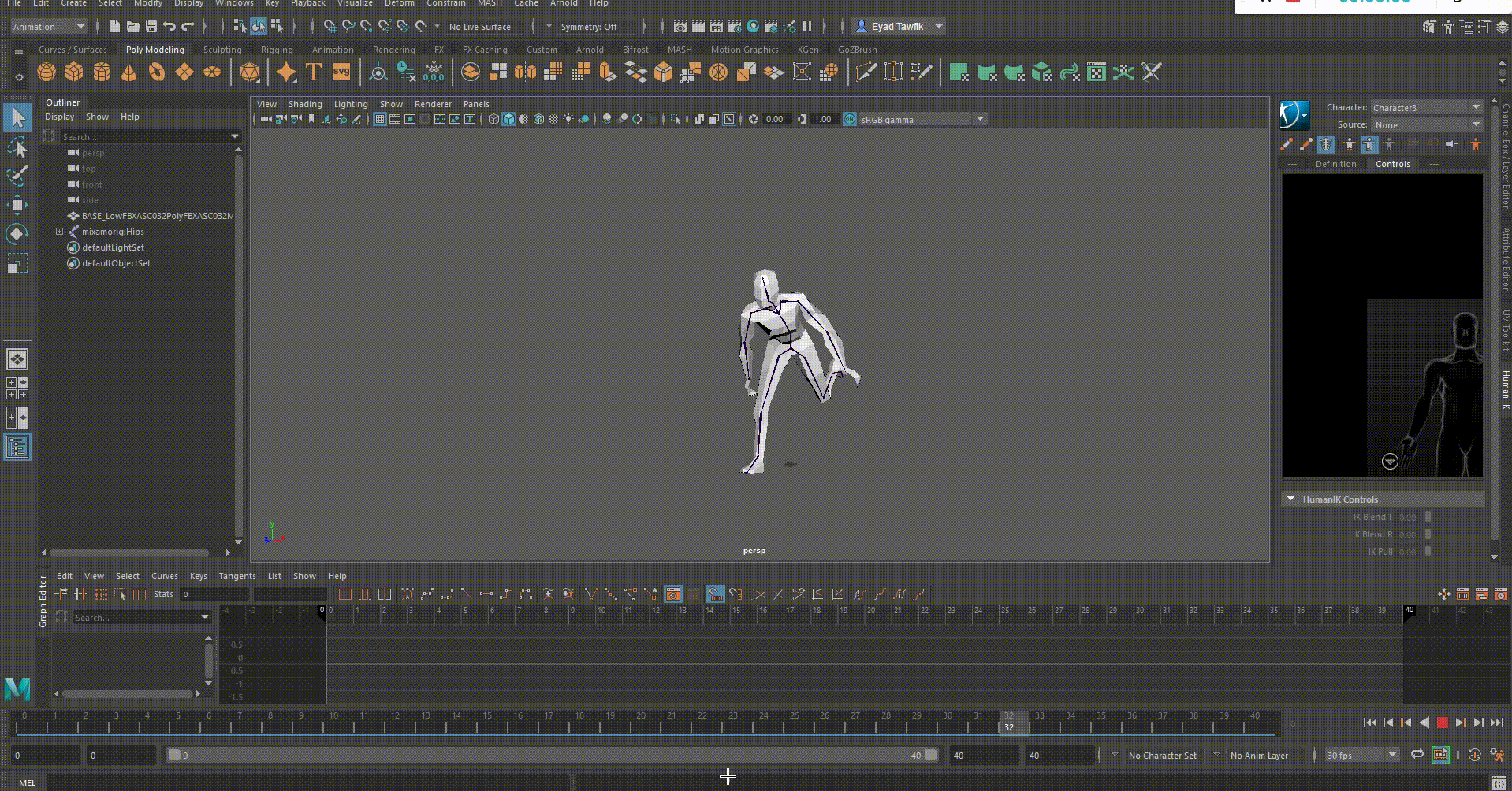
Task: Click the shelf settings gear icon
Action: click(x=19, y=77)
